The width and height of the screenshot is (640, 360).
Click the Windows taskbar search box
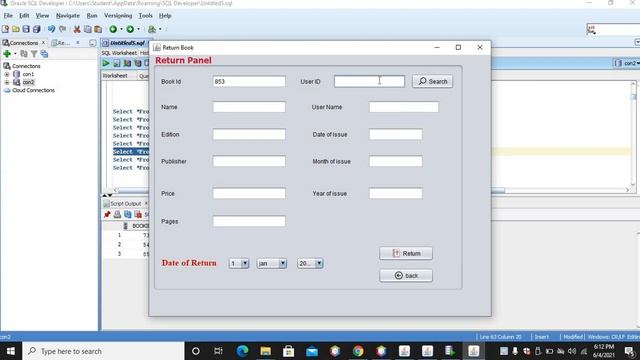(104, 351)
